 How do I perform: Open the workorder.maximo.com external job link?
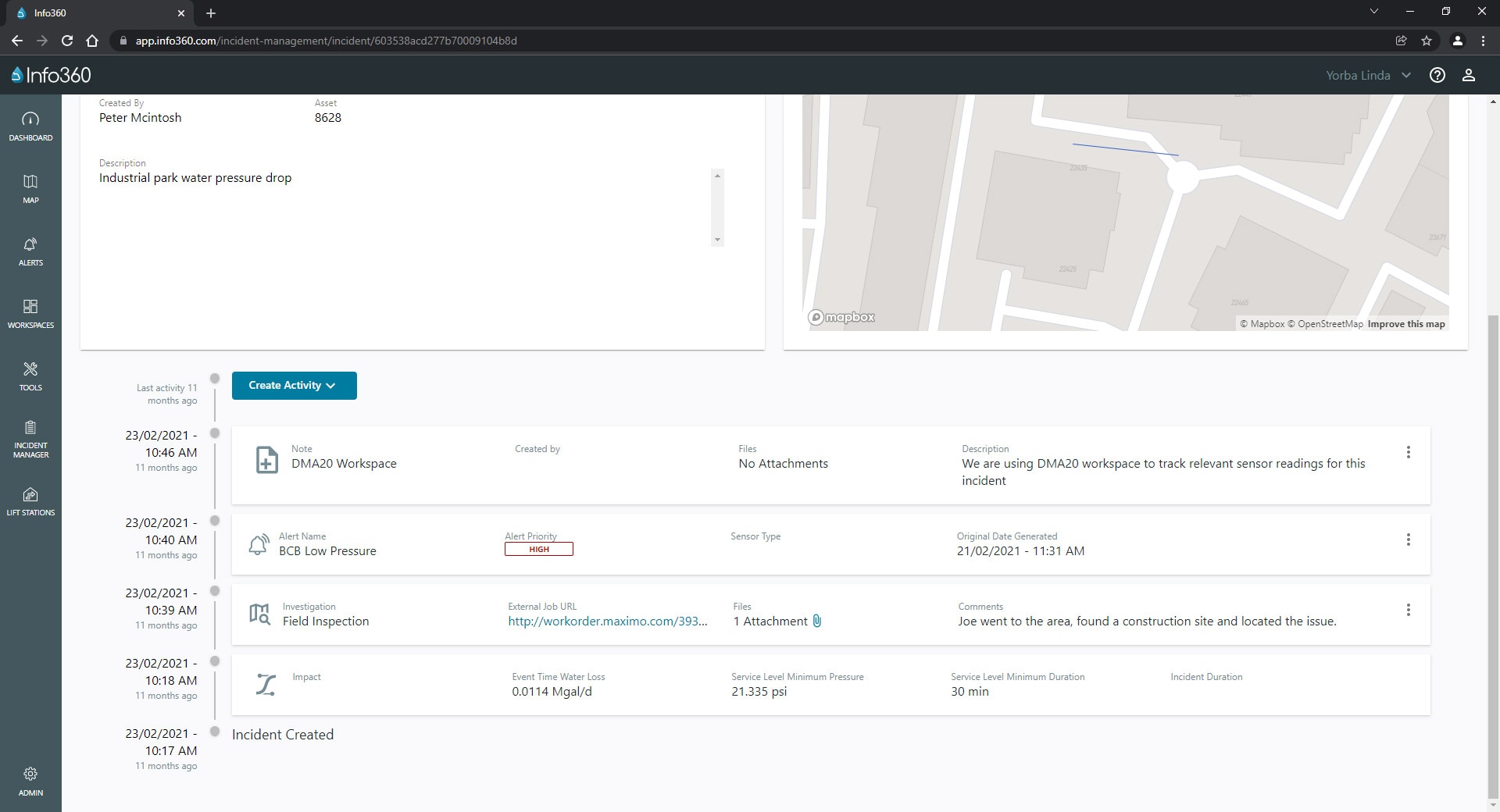click(607, 621)
